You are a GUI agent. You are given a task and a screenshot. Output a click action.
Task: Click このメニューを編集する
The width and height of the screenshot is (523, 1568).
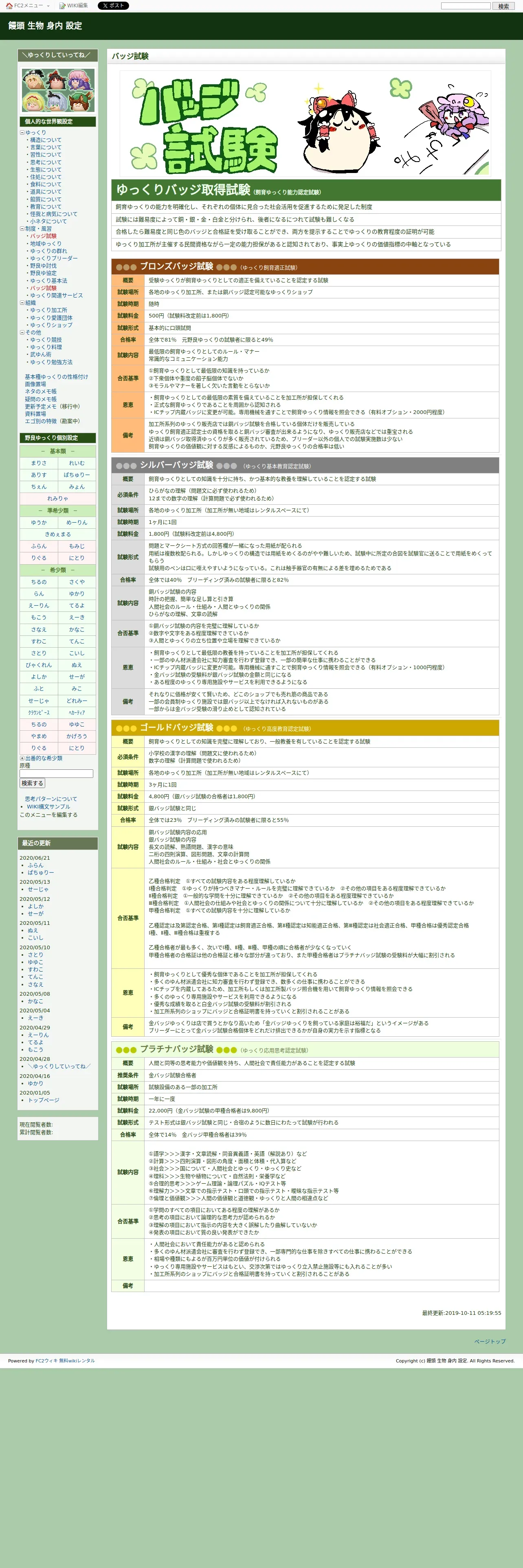pos(49,815)
